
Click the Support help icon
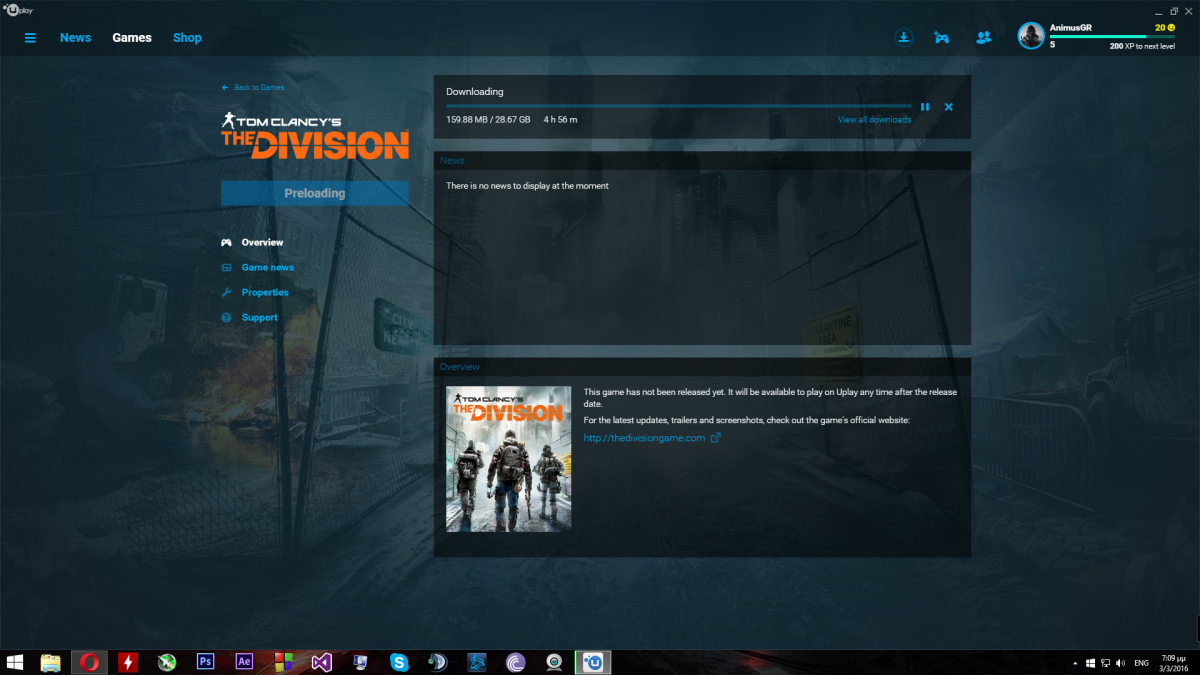point(227,318)
